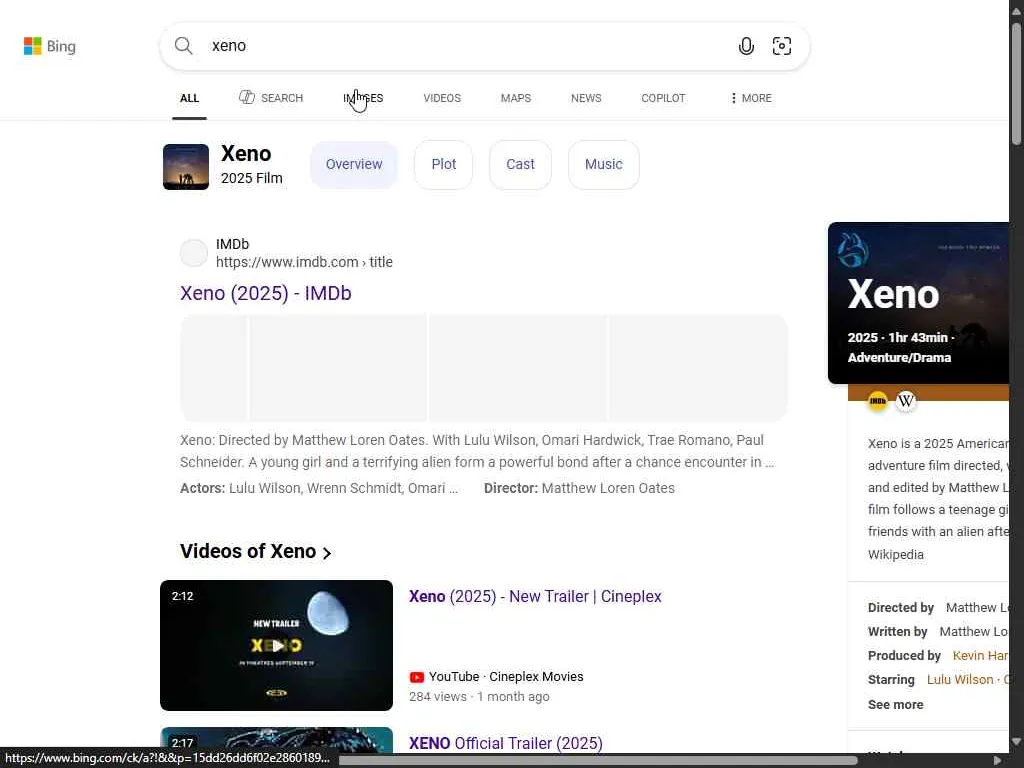This screenshot has width=1024, height=768.
Task: Click scroll-down arrow on vertical scrollbar
Action: click(1016, 741)
